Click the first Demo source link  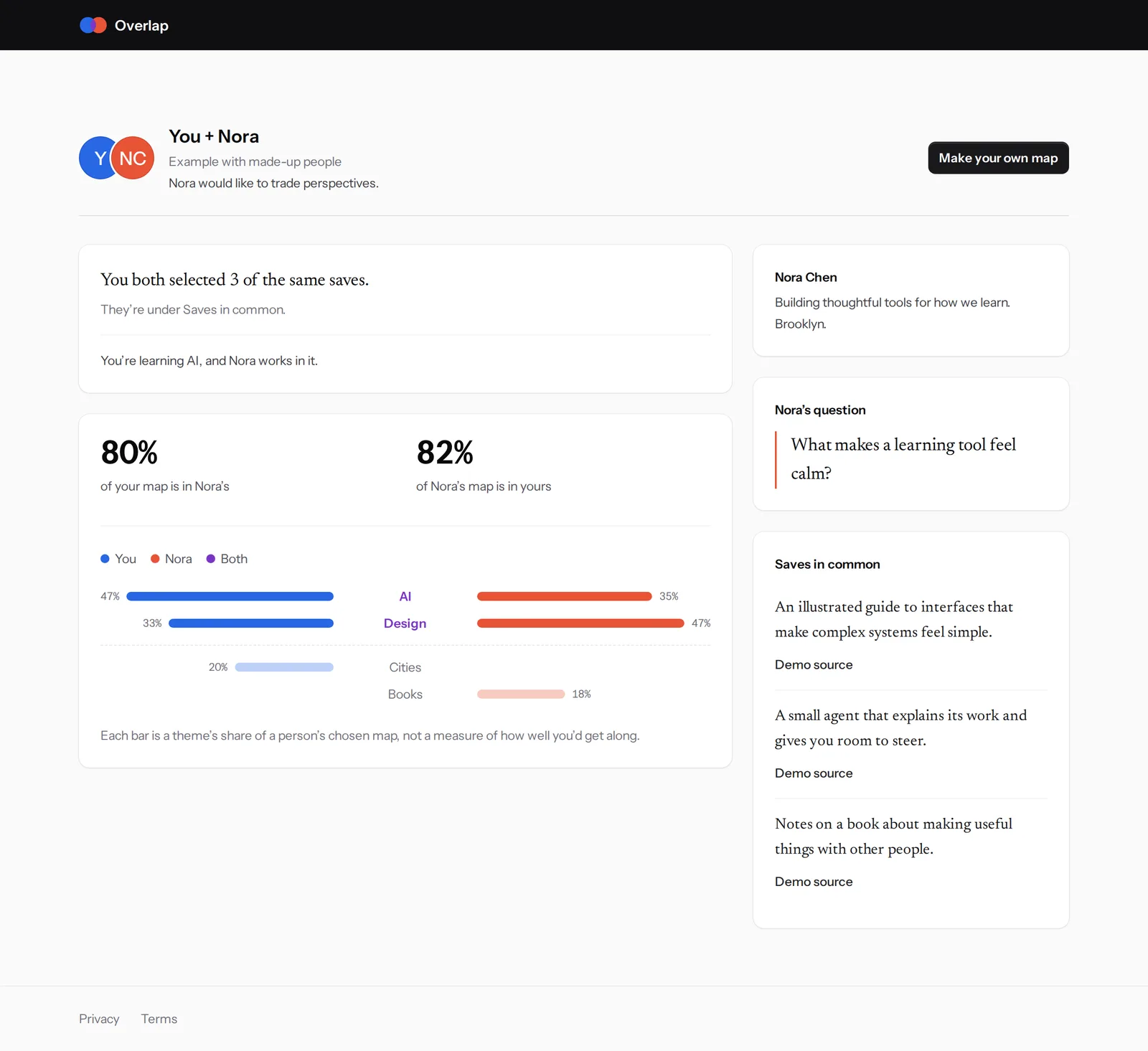coord(814,665)
